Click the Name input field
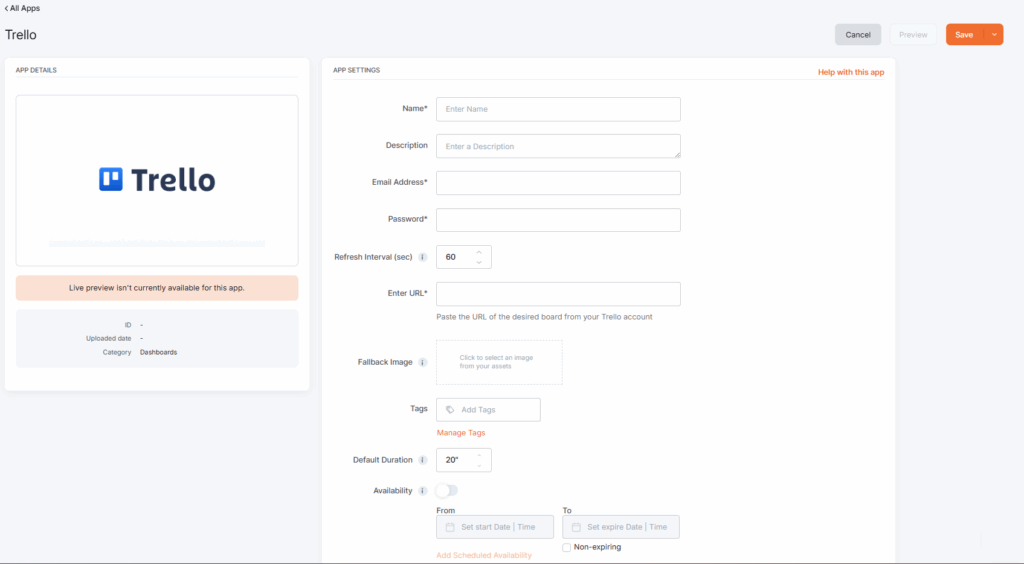The height and width of the screenshot is (564, 1024). coord(558,109)
